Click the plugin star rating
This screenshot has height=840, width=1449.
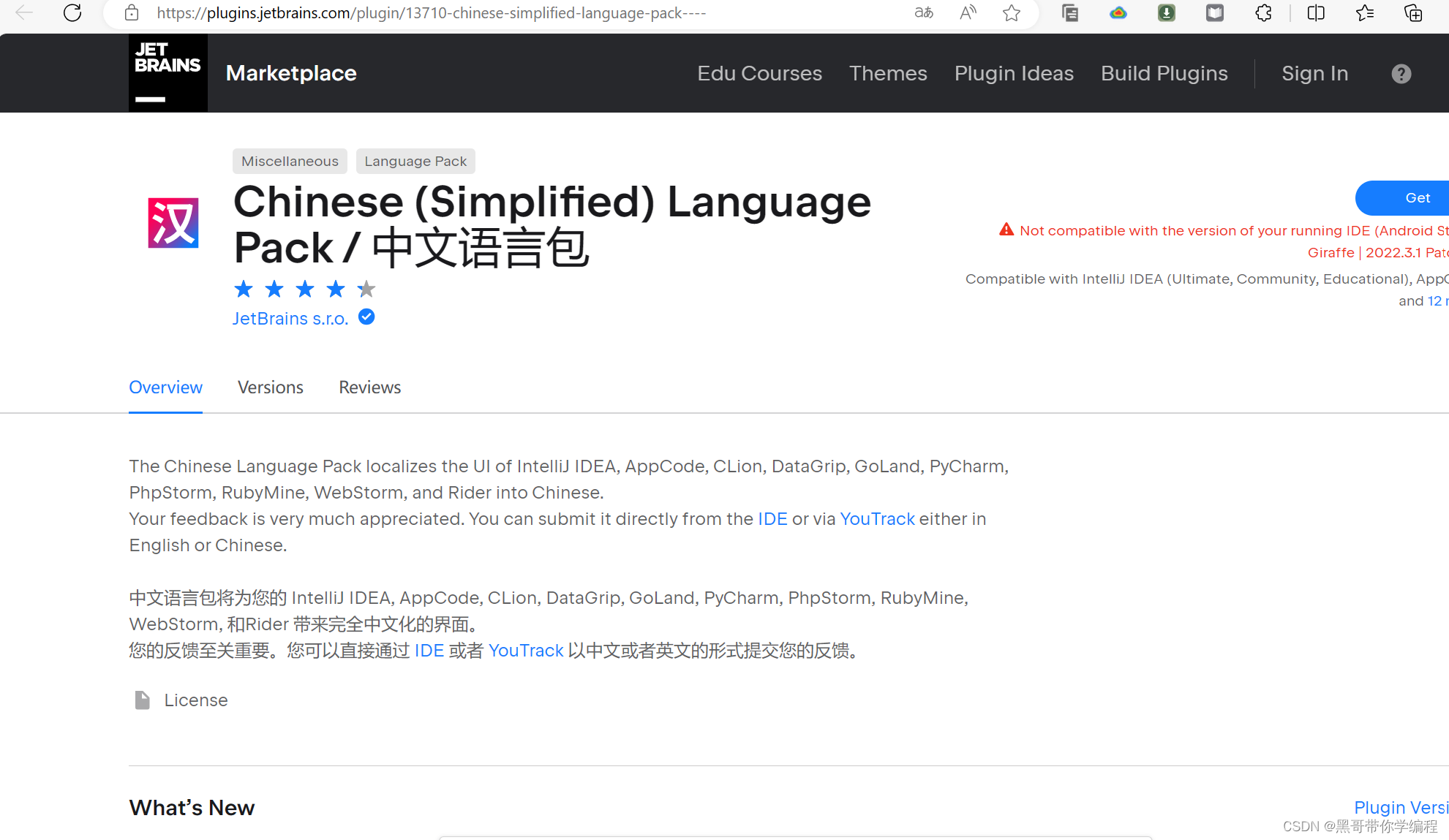pyautogui.click(x=304, y=290)
